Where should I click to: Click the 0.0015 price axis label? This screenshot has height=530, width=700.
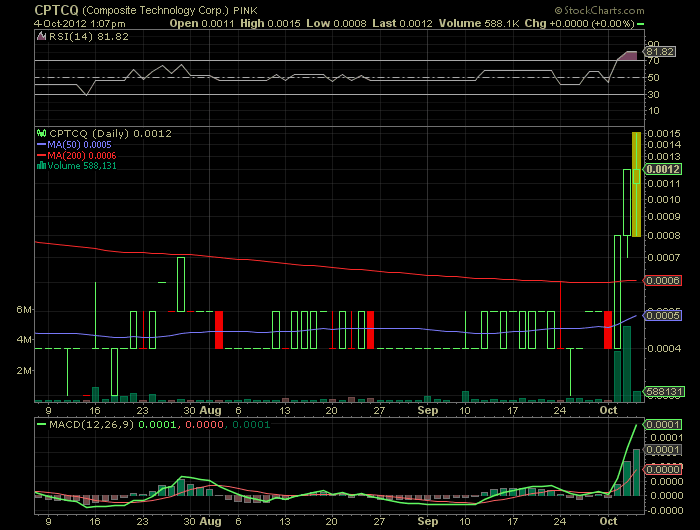[x=664, y=133]
